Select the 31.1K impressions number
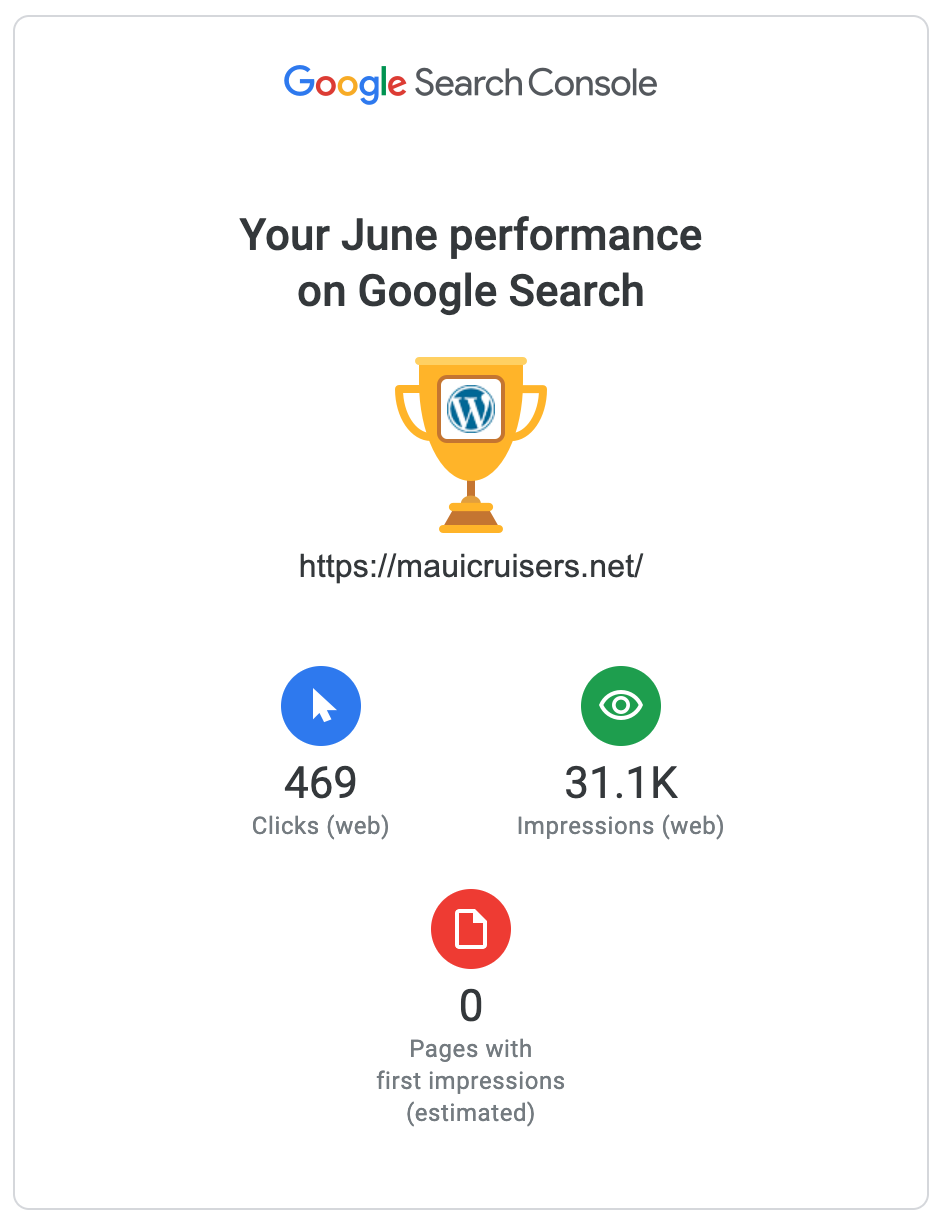944x1224 pixels. point(621,782)
